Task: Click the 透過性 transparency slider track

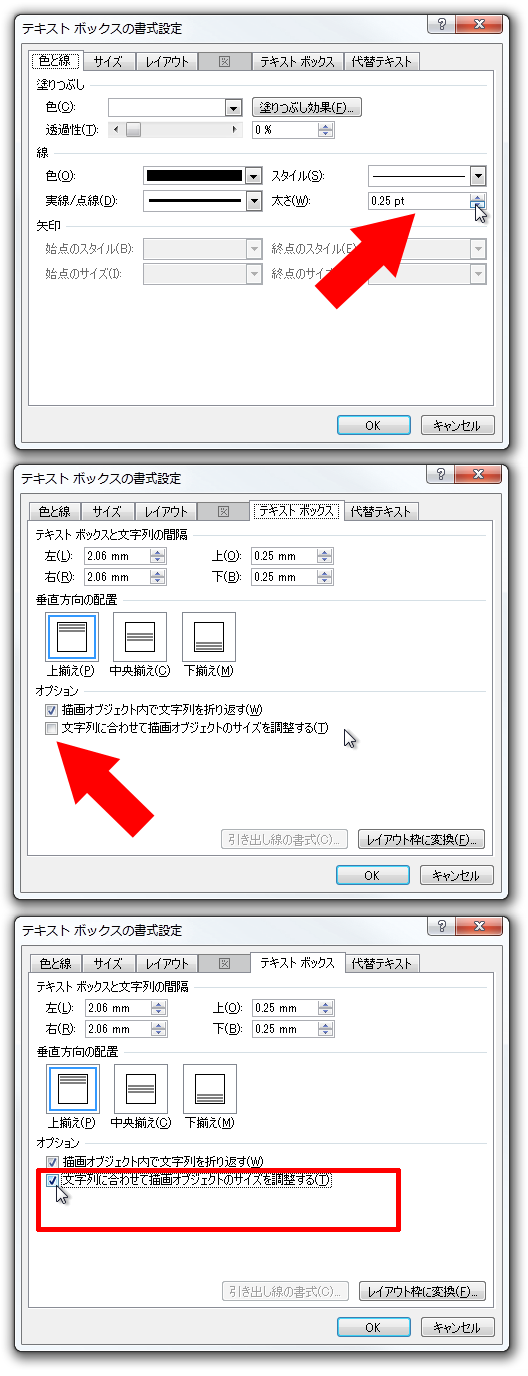Action: pos(175,129)
